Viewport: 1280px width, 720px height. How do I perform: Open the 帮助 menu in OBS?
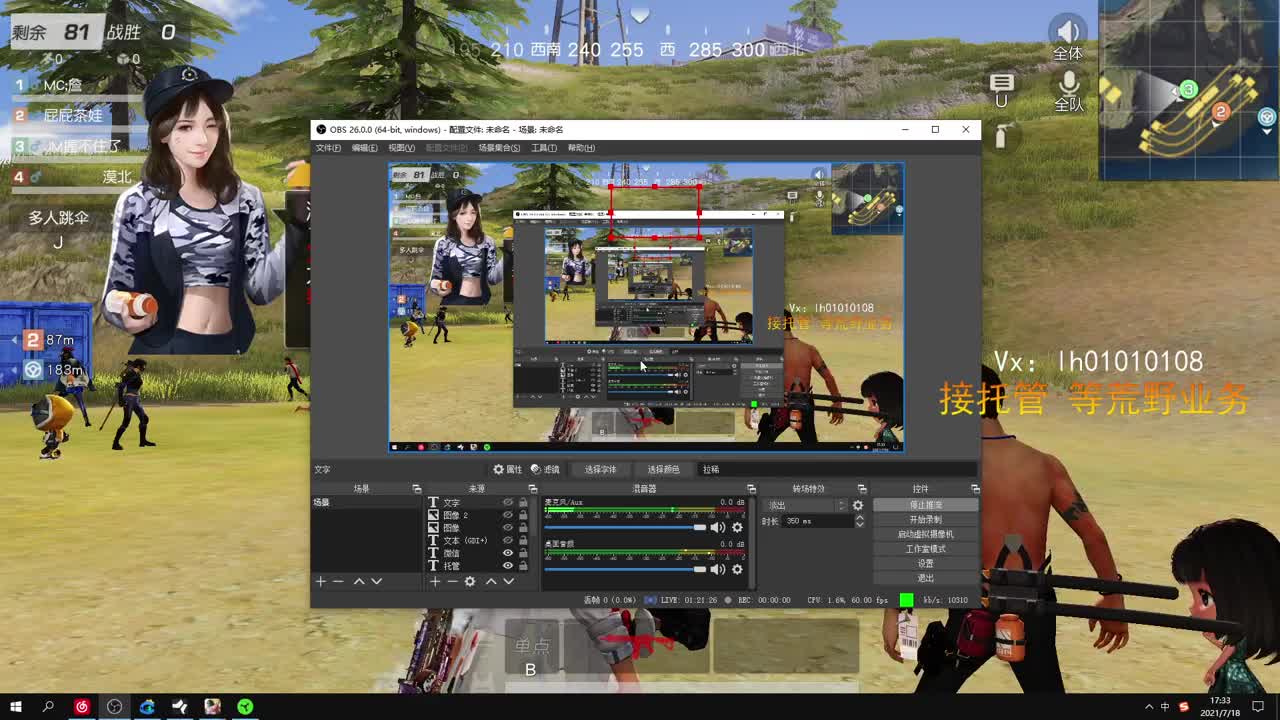581,148
